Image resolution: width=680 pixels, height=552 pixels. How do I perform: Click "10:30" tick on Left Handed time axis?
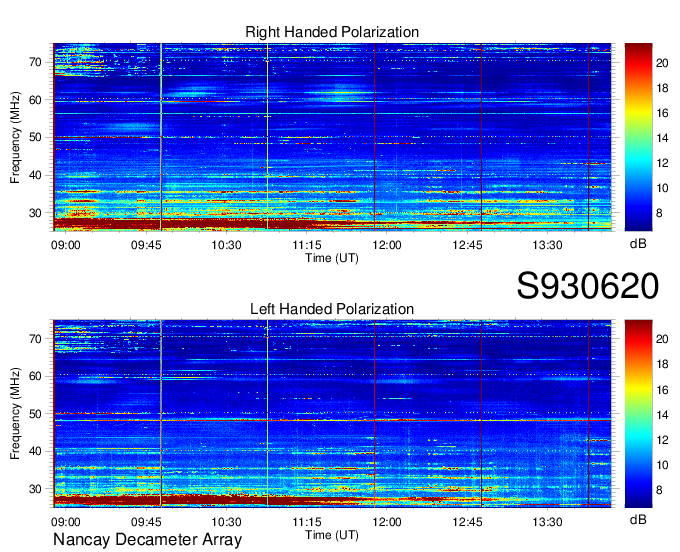pos(226,522)
